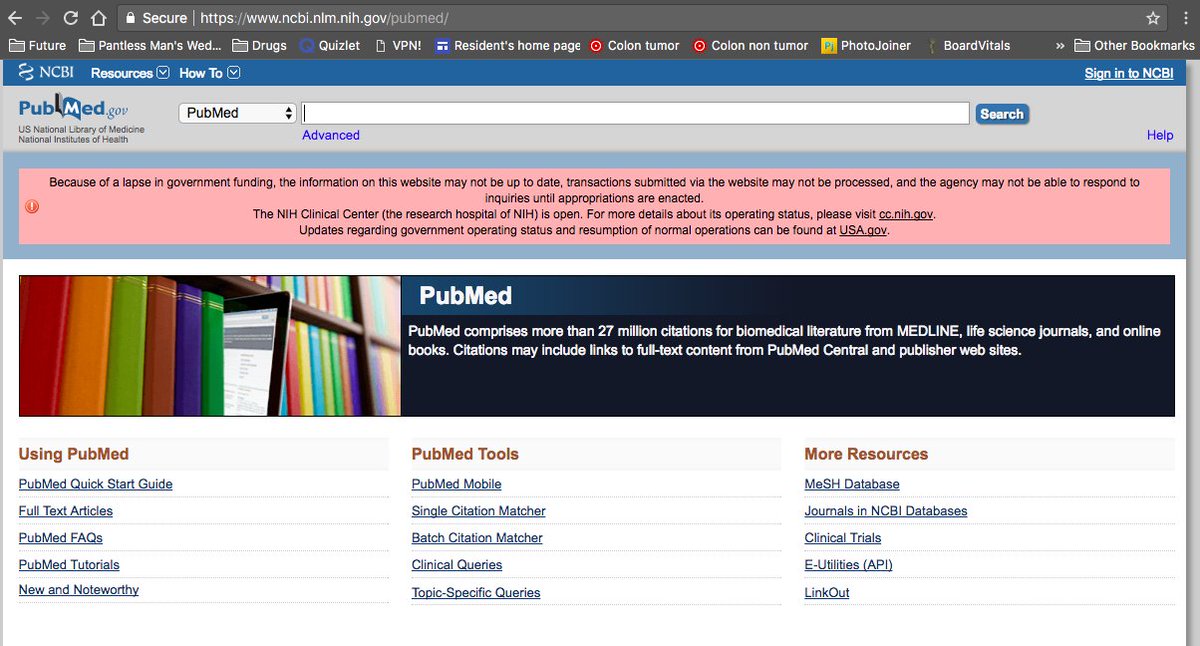The width and height of the screenshot is (1200, 646).
Task: Open the Colon tumor bookmark
Action: pyautogui.click(x=635, y=45)
